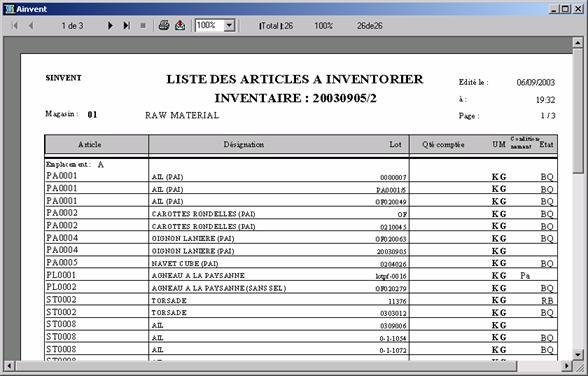
Task: Click lot number '0309006'
Action: click(x=393, y=326)
